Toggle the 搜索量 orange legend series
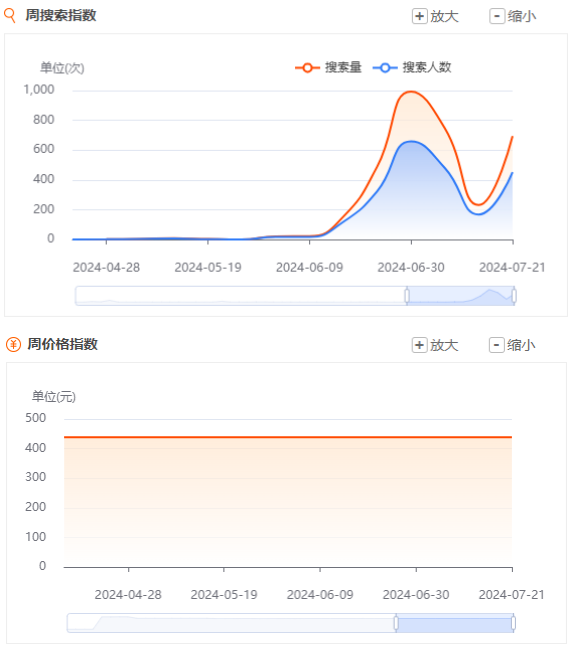The width and height of the screenshot is (575, 652). pyautogui.click(x=328, y=67)
